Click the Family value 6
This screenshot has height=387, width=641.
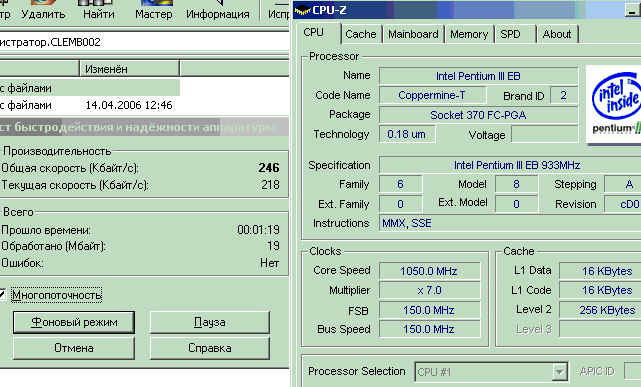(x=400, y=184)
